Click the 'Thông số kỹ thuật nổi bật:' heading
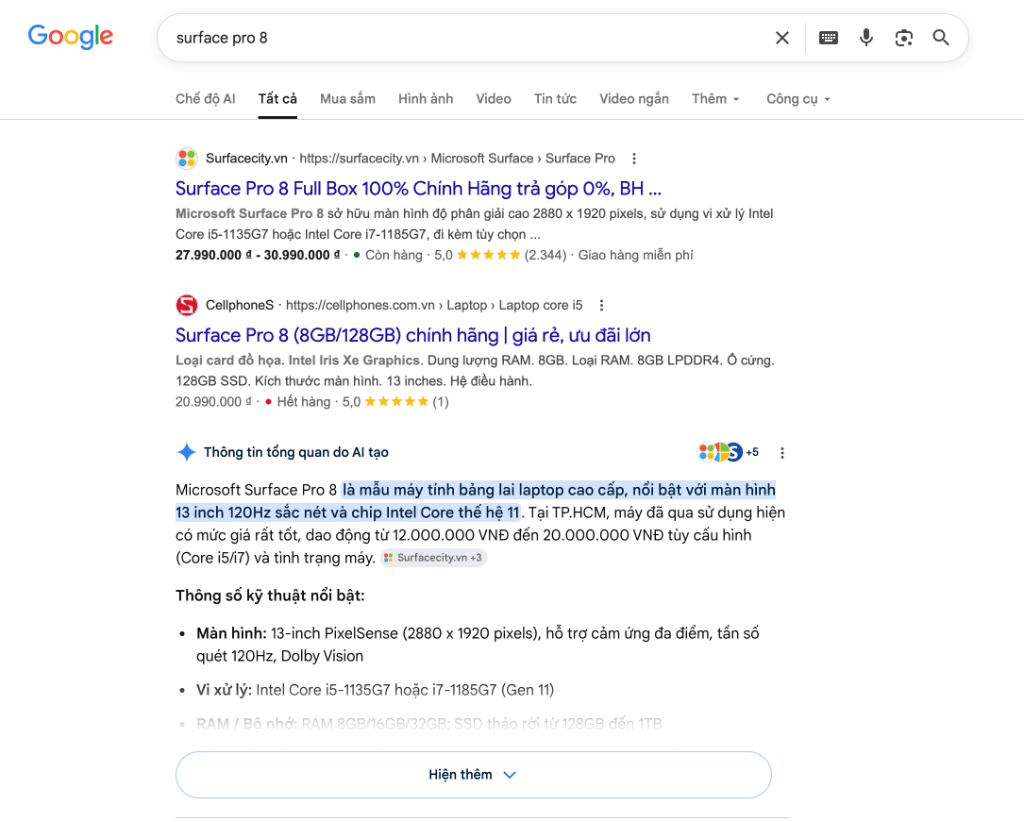The image size is (1024, 822). [270, 595]
